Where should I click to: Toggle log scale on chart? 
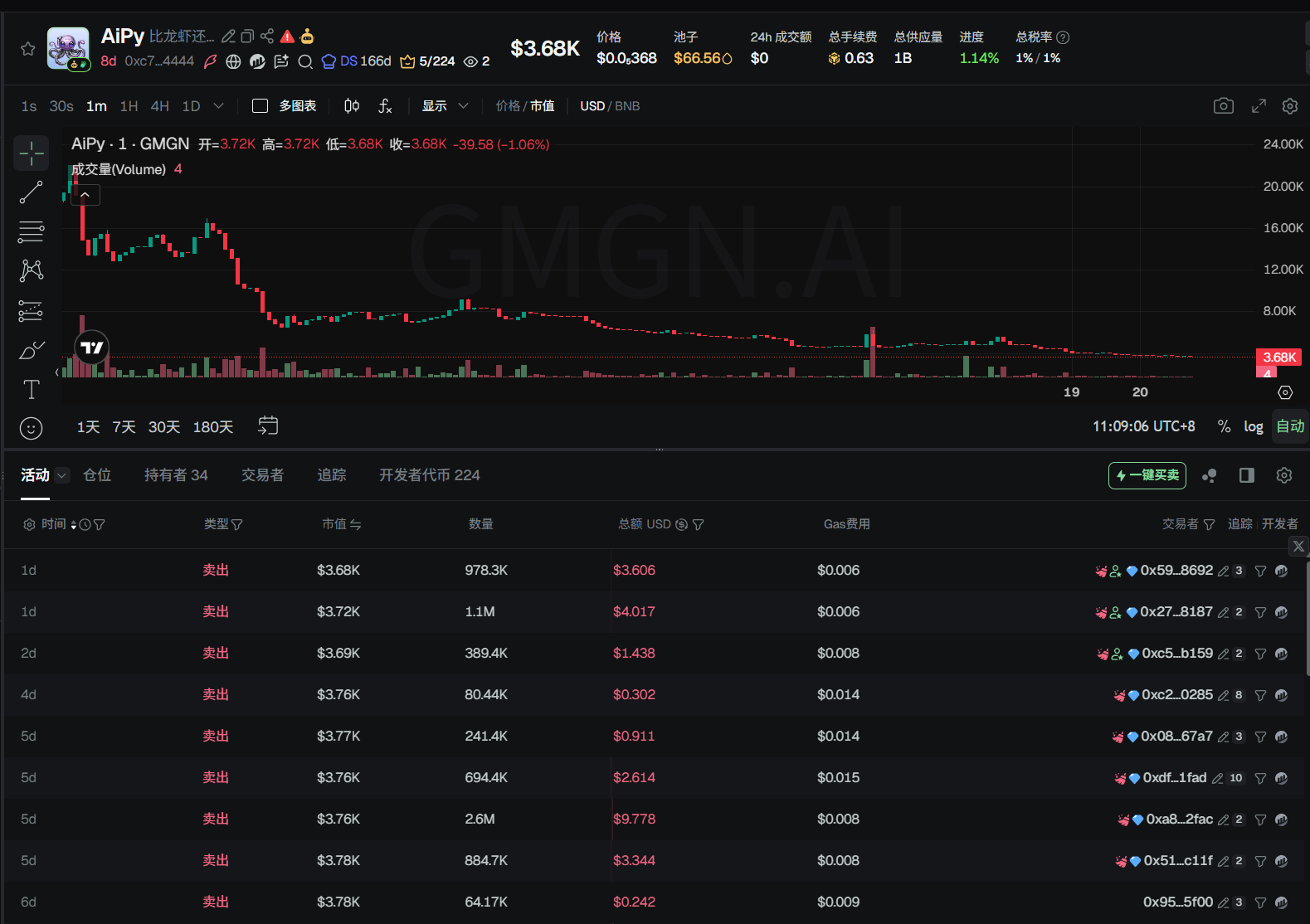pyautogui.click(x=1253, y=426)
